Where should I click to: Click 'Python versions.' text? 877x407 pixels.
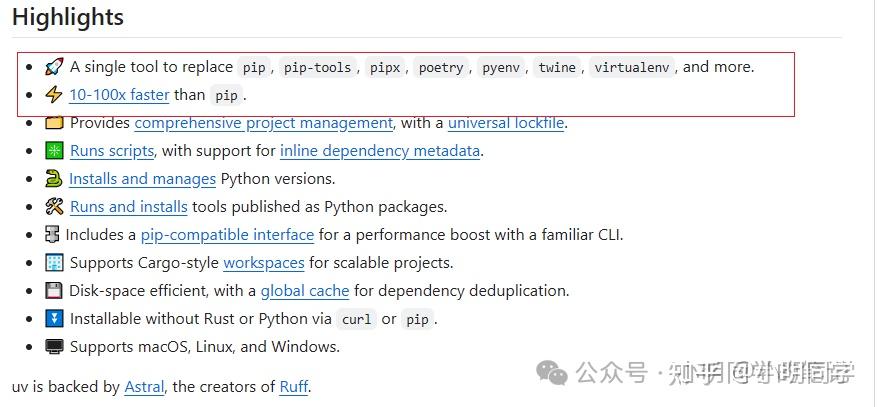278,179
